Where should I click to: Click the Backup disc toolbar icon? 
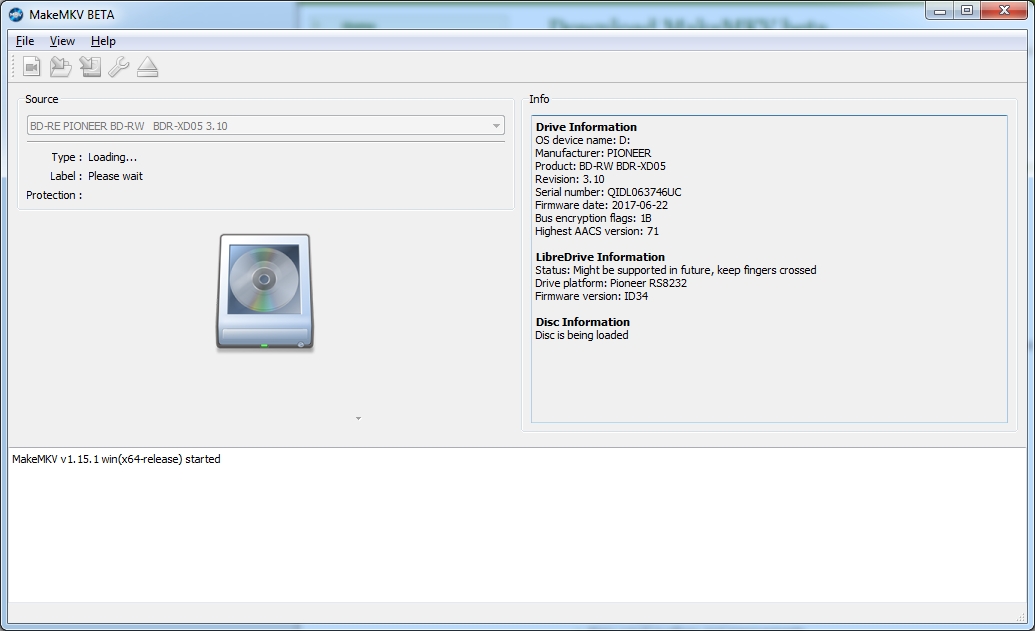tap(90, 67)
